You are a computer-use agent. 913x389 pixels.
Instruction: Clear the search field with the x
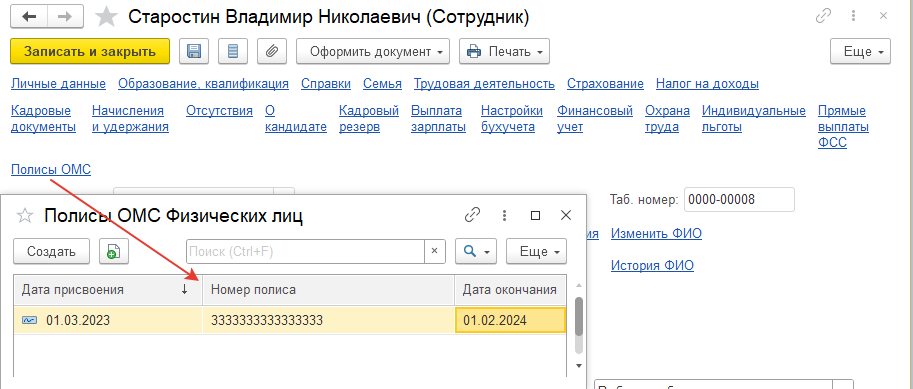tap(434, 252)
